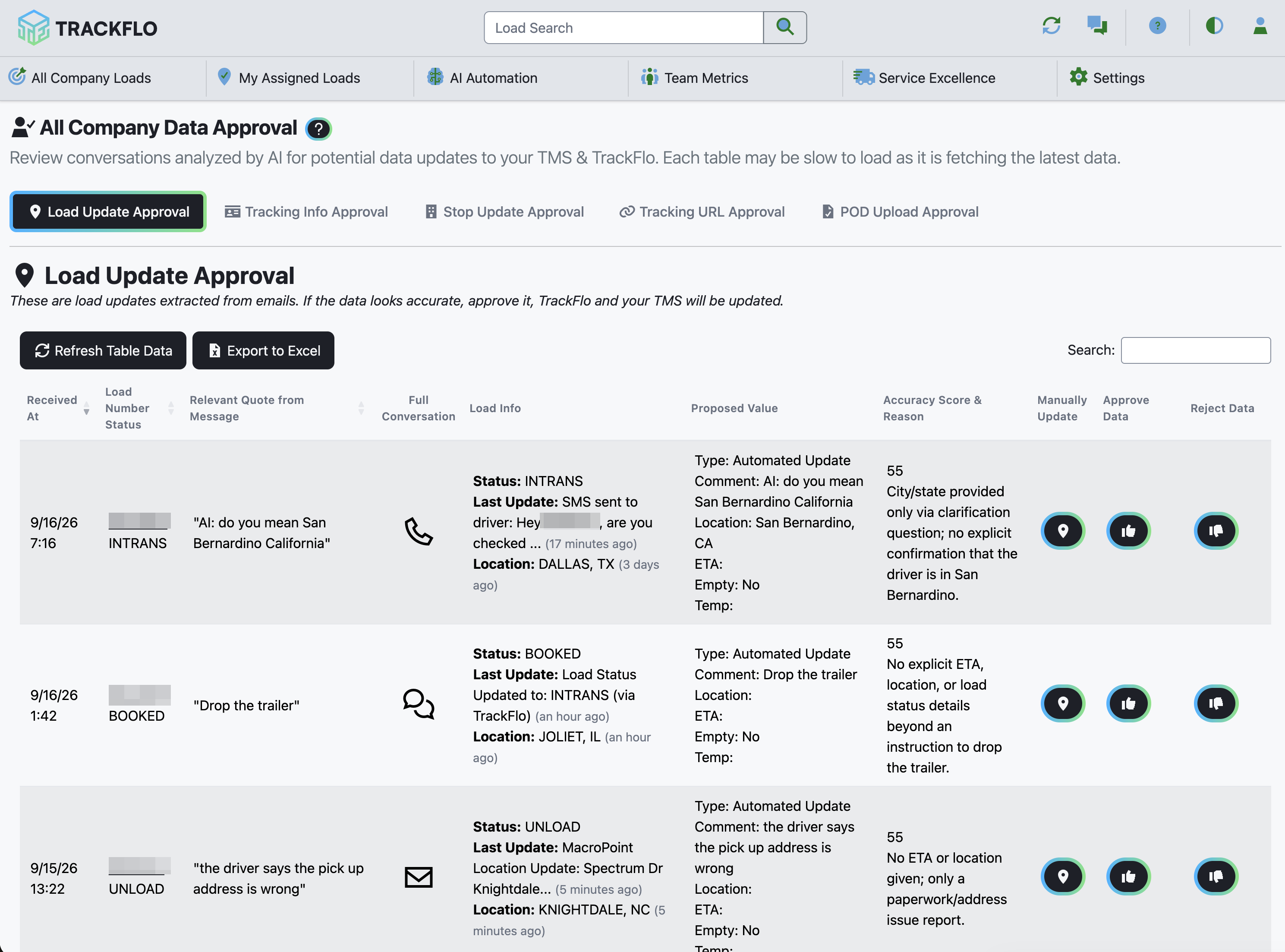
Task: Click help icon next to All Company Data Approval
Action: tap(318, 129)
